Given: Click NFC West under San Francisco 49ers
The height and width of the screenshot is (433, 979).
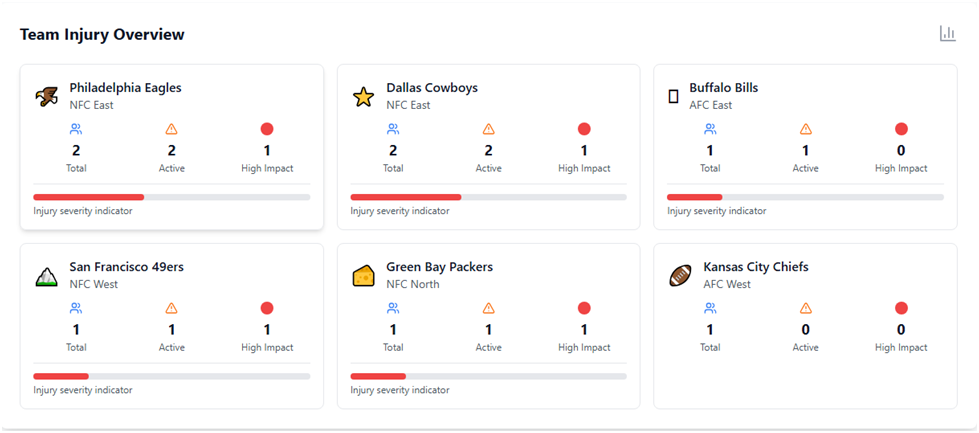Looking at the screenshot, I should coord(94,285).
